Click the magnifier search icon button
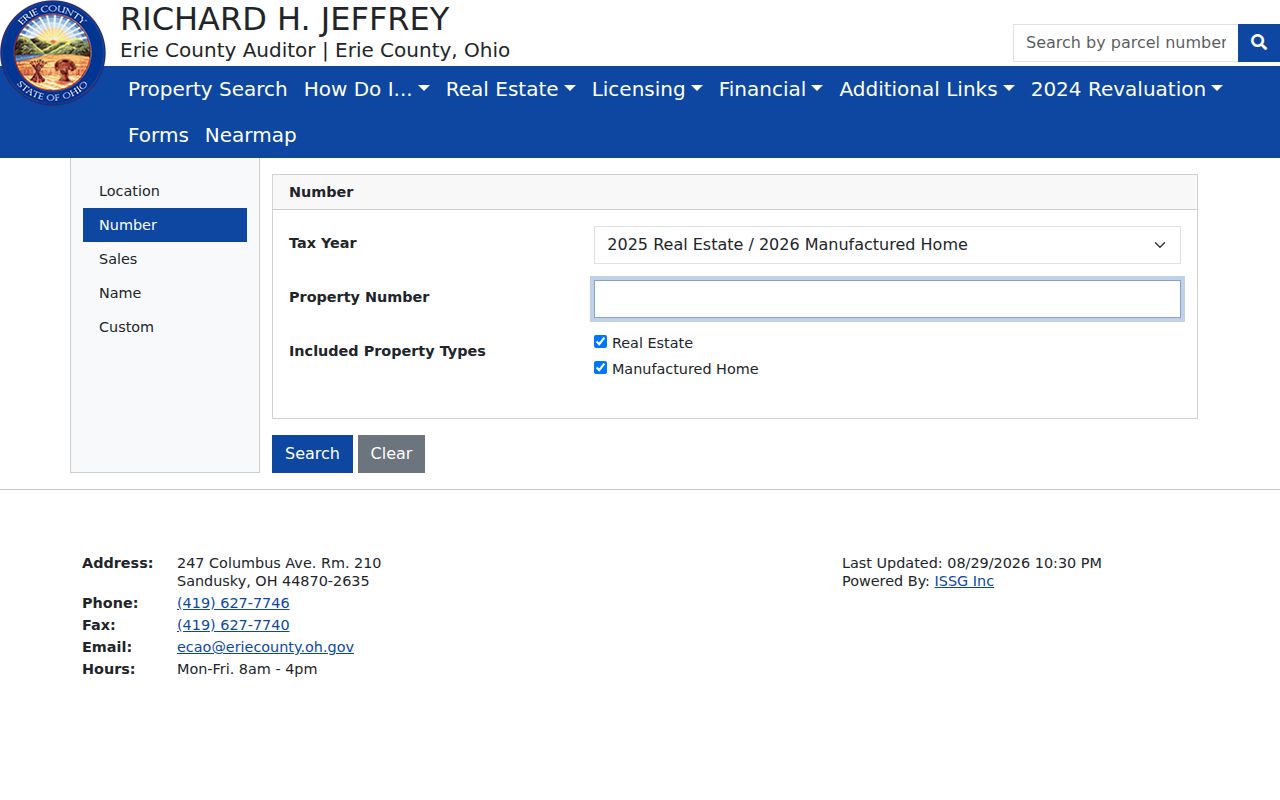The image size is (1280, 800). [1259, 43]
